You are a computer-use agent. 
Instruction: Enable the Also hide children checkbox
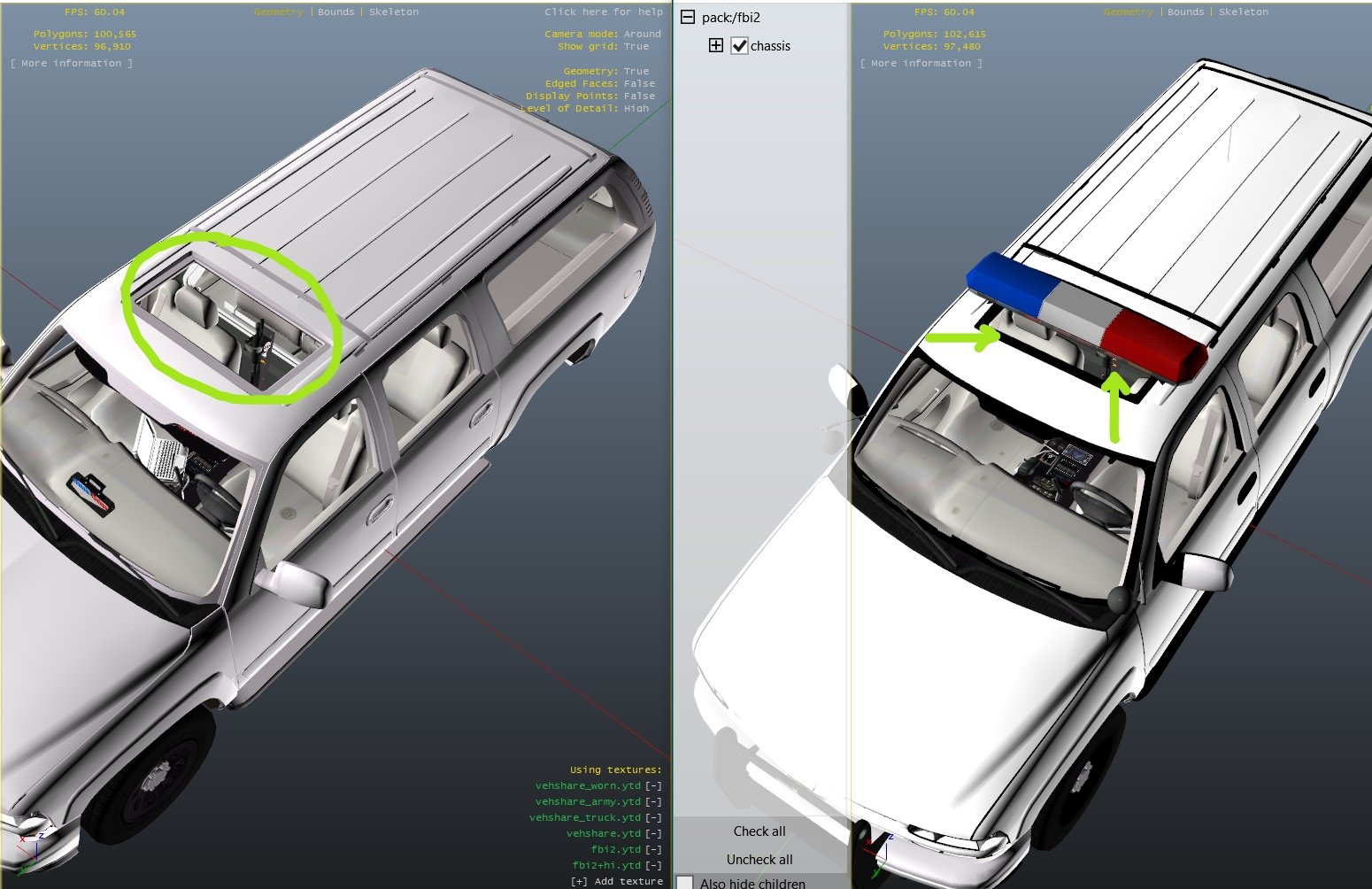coord(685,882)
